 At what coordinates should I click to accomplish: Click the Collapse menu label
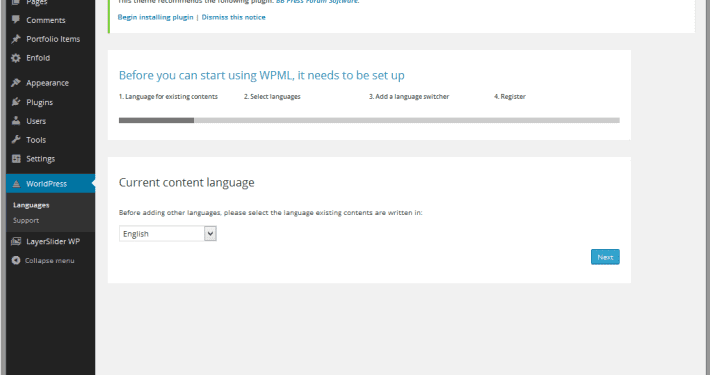pyautogui.click(x=49, y=260)
